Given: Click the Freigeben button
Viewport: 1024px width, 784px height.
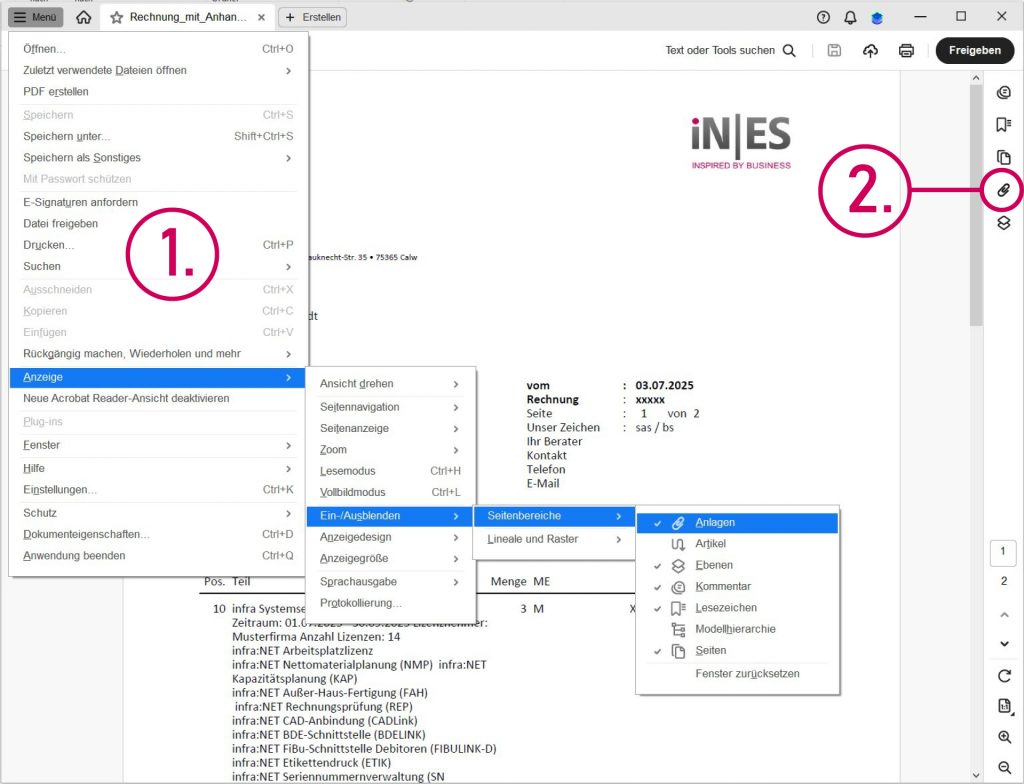Looking at the screenshot, I should pyautogui.click(x=974, y=51).
